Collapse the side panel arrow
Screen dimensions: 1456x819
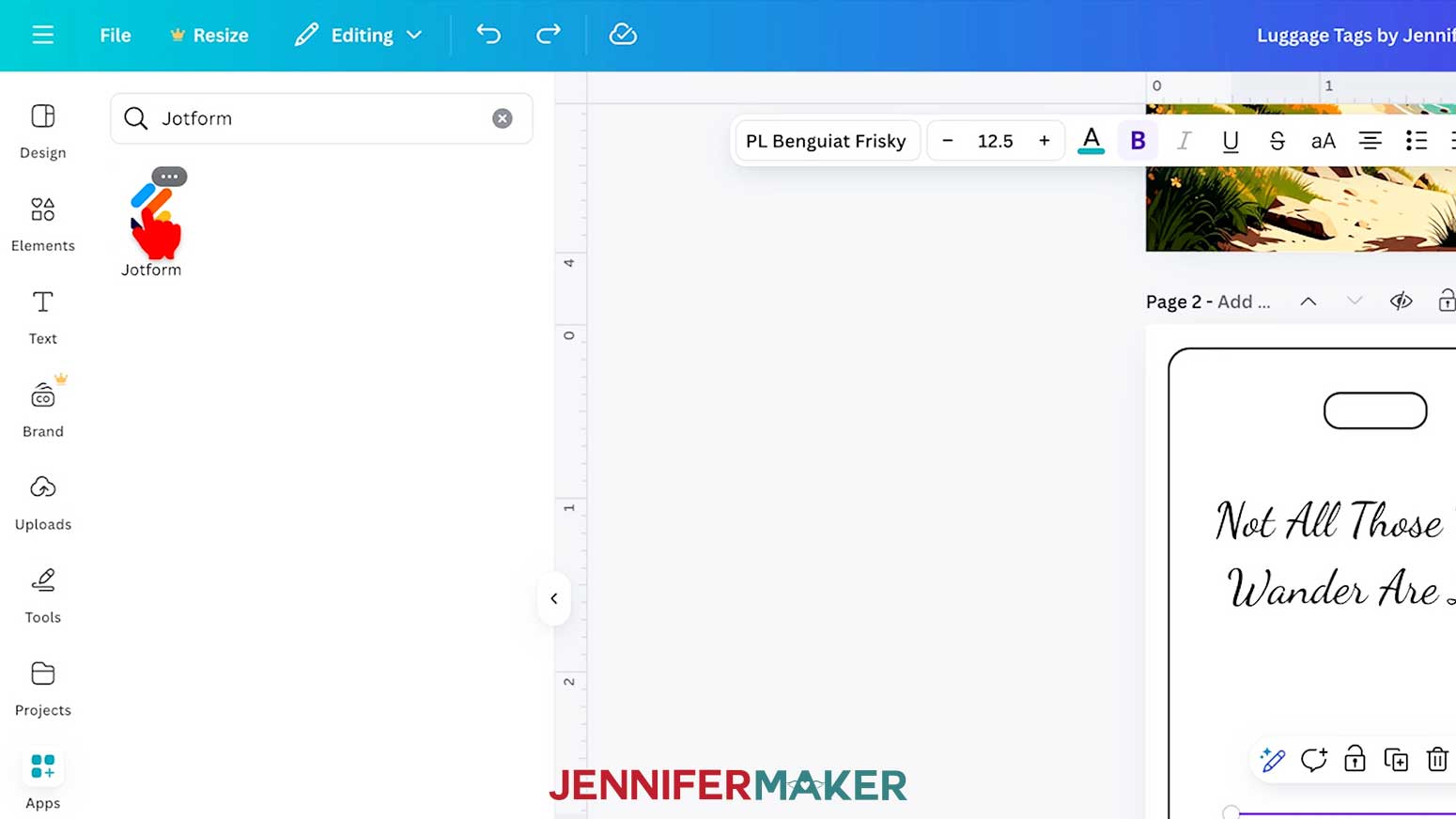tap(554, 598)
